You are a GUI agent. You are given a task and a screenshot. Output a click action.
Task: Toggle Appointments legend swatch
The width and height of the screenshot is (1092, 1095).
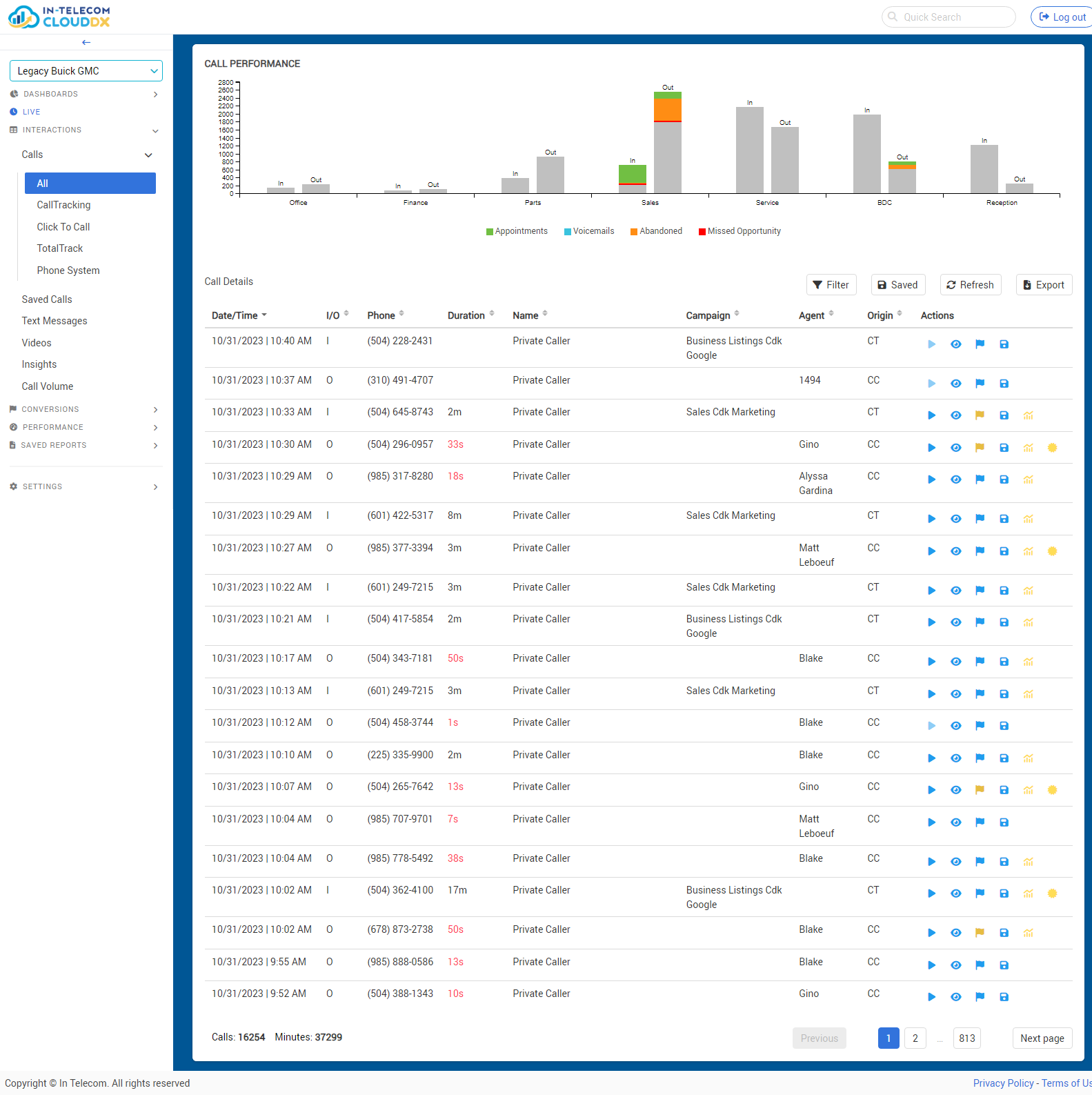pyautogui.click(x=490, y=232)
